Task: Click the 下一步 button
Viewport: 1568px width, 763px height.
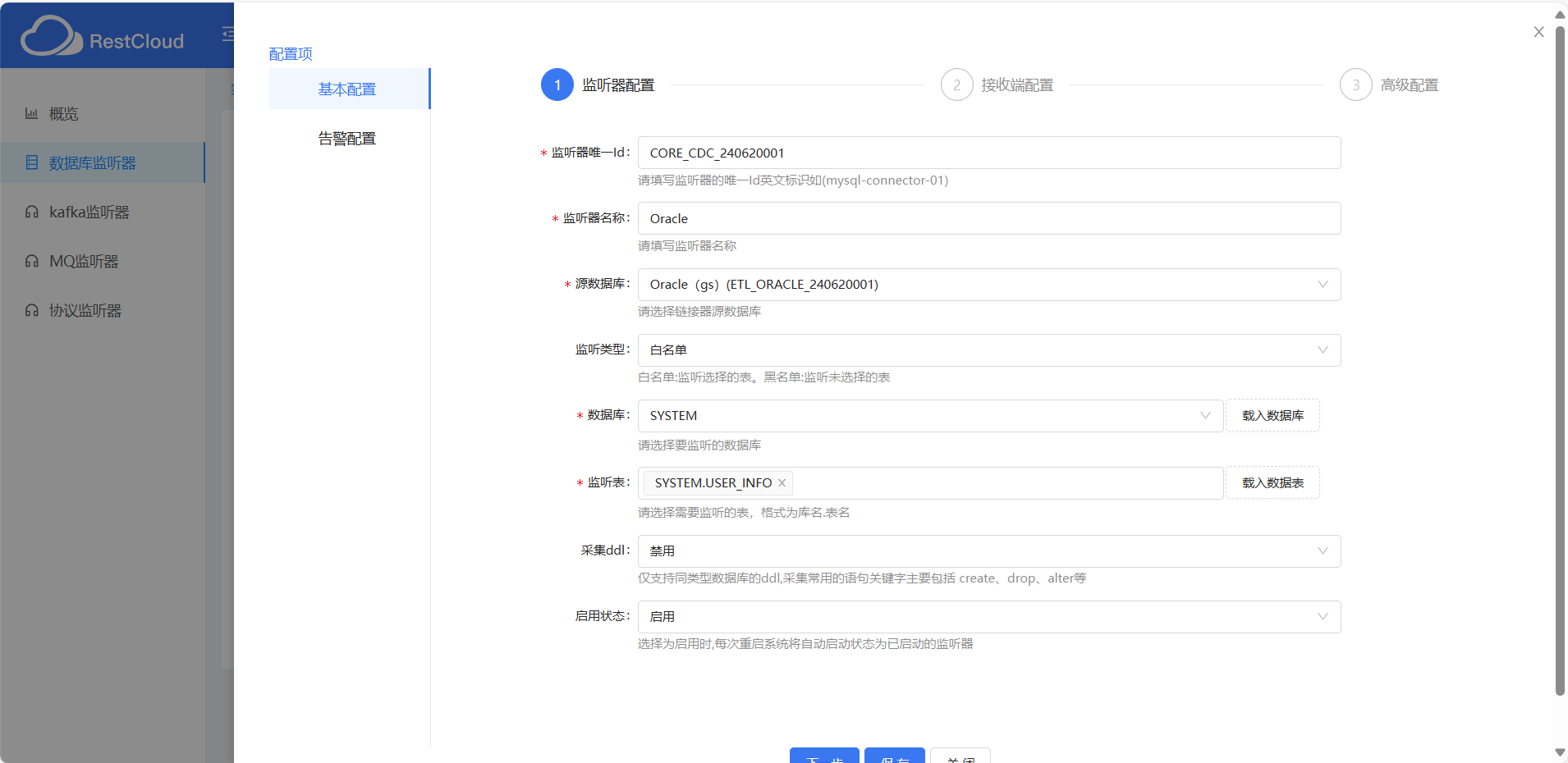Action: pyautogui.click(x=824, y=756)
